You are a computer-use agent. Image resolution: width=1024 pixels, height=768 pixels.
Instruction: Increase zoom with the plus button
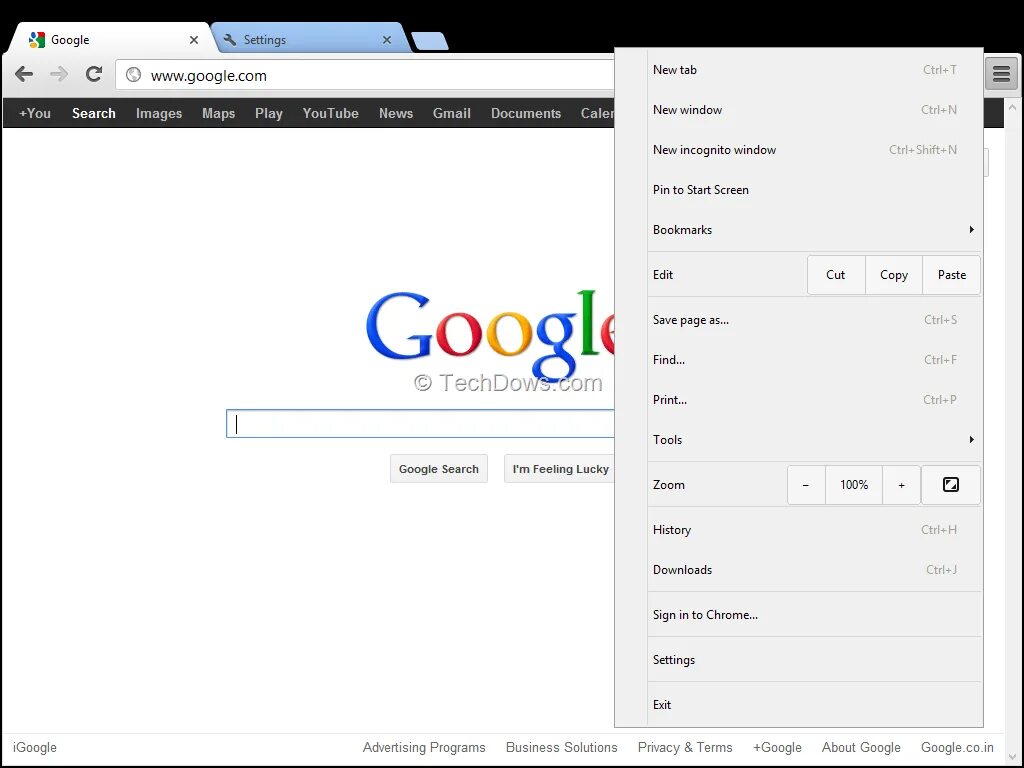pos(901,485)
